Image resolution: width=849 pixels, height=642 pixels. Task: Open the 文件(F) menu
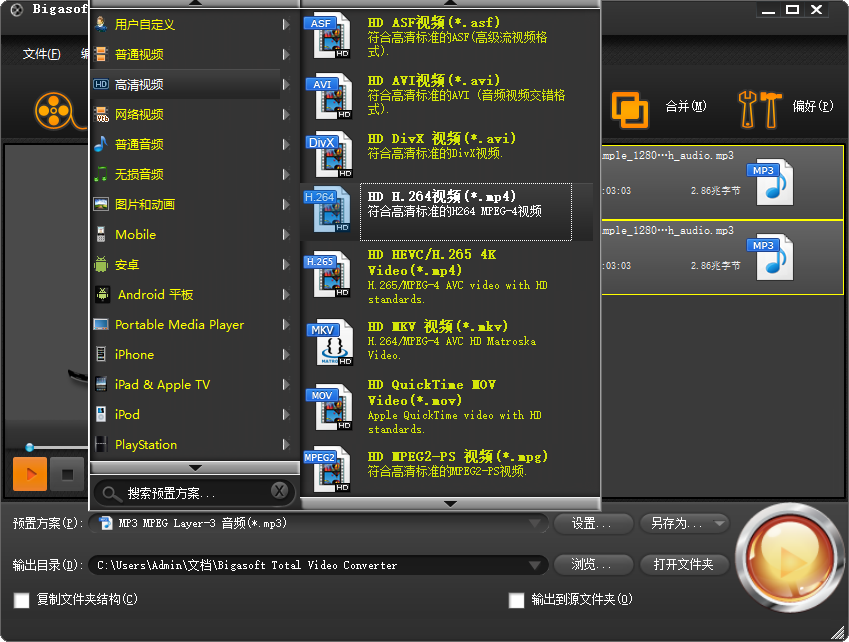tap(40, 52)
